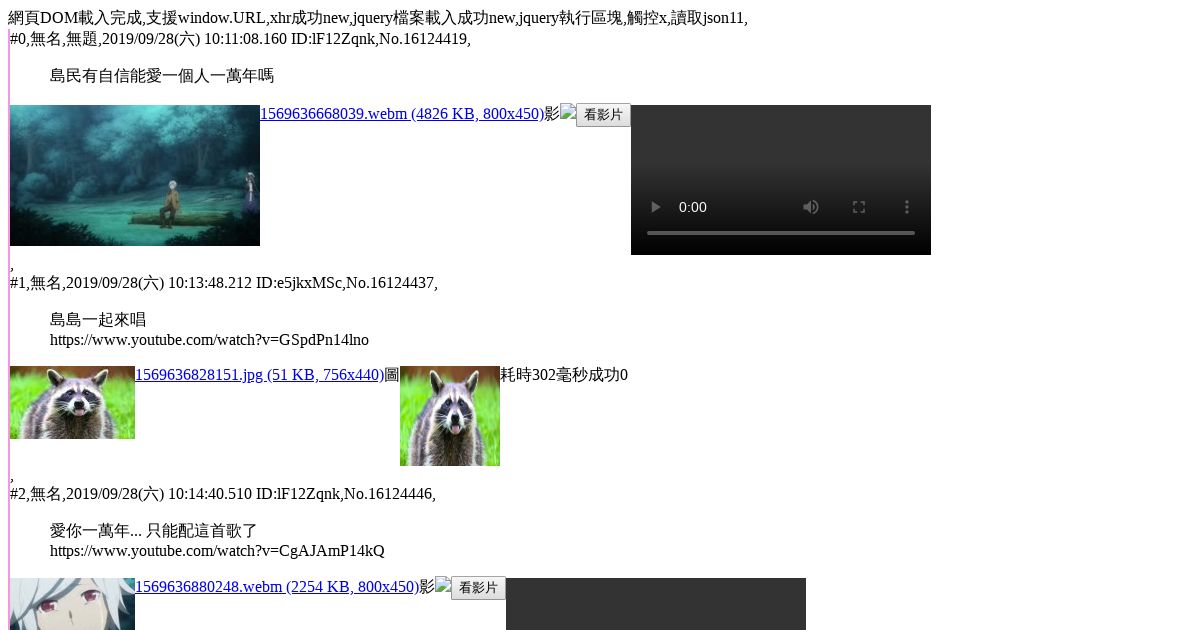Open 1569636880248.webm file link
Screen dimensions: 1200x630
(277, 587)
